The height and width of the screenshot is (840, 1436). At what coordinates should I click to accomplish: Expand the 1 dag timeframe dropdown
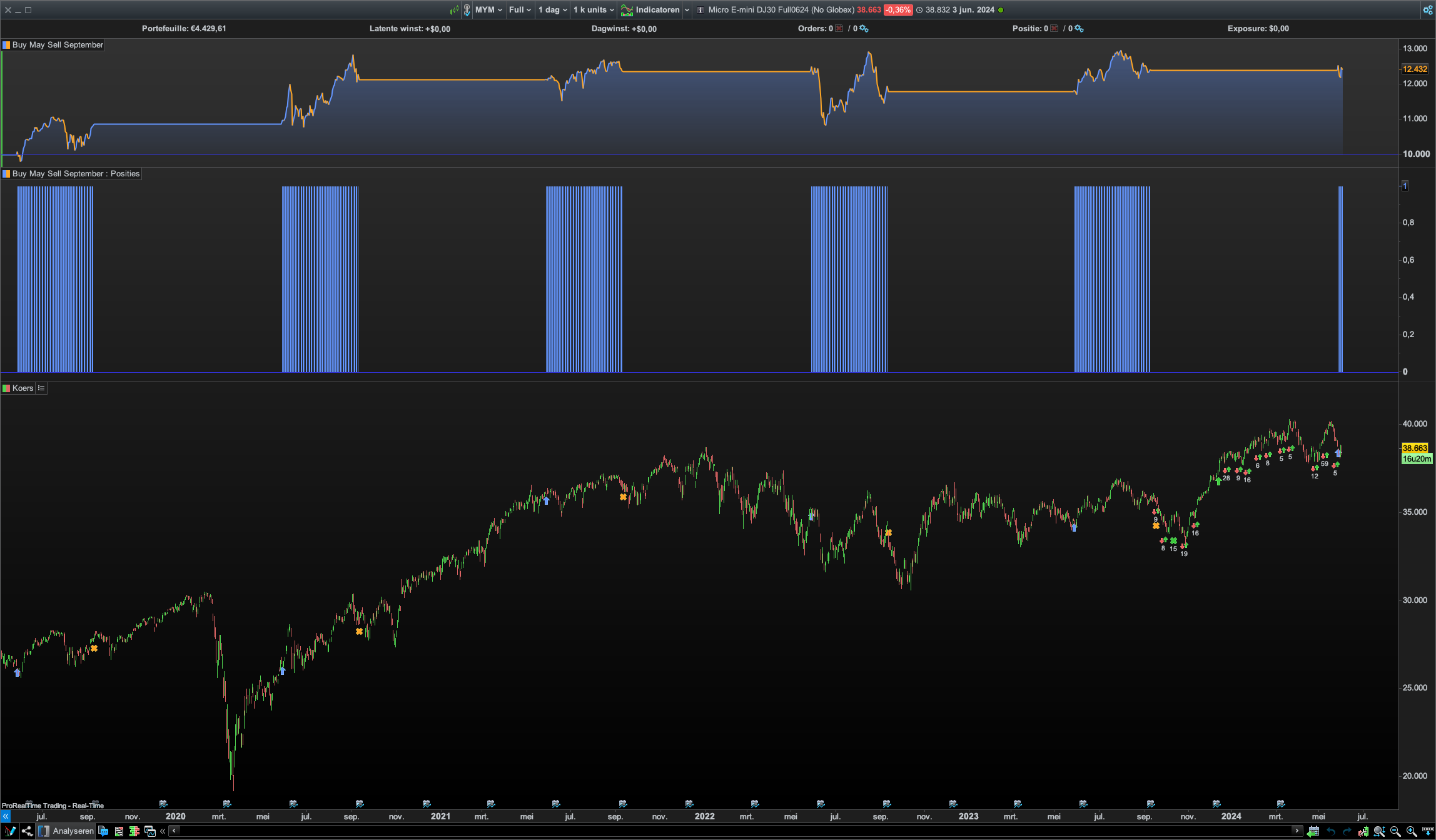(x=553, y=10)
